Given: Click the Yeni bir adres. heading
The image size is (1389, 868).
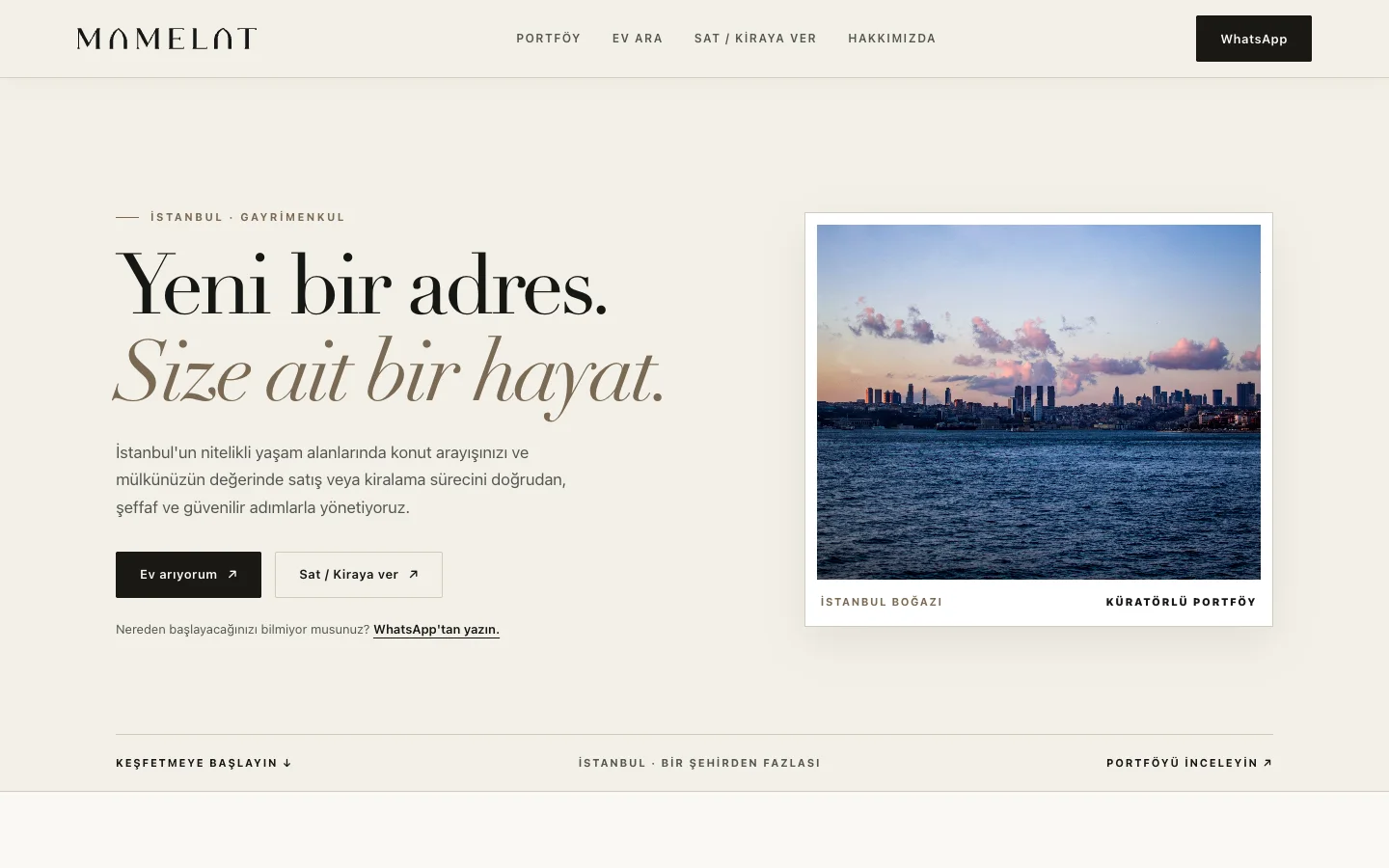Looking at the screenshot, I should 362,284.
